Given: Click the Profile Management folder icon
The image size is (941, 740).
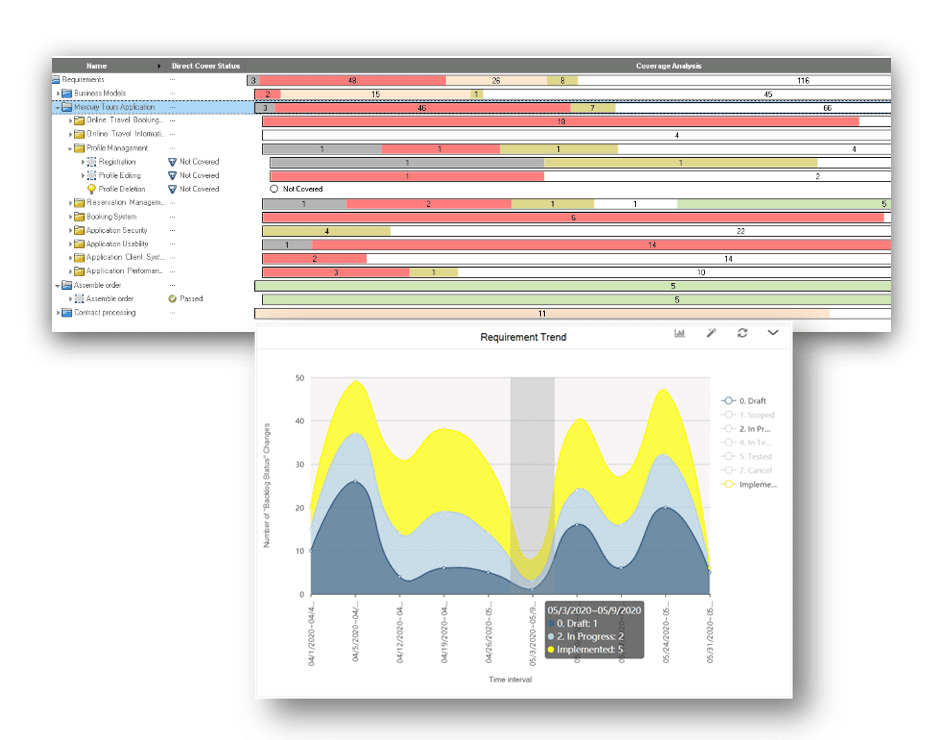Looking at the screenshot, I should pos(79,148).
